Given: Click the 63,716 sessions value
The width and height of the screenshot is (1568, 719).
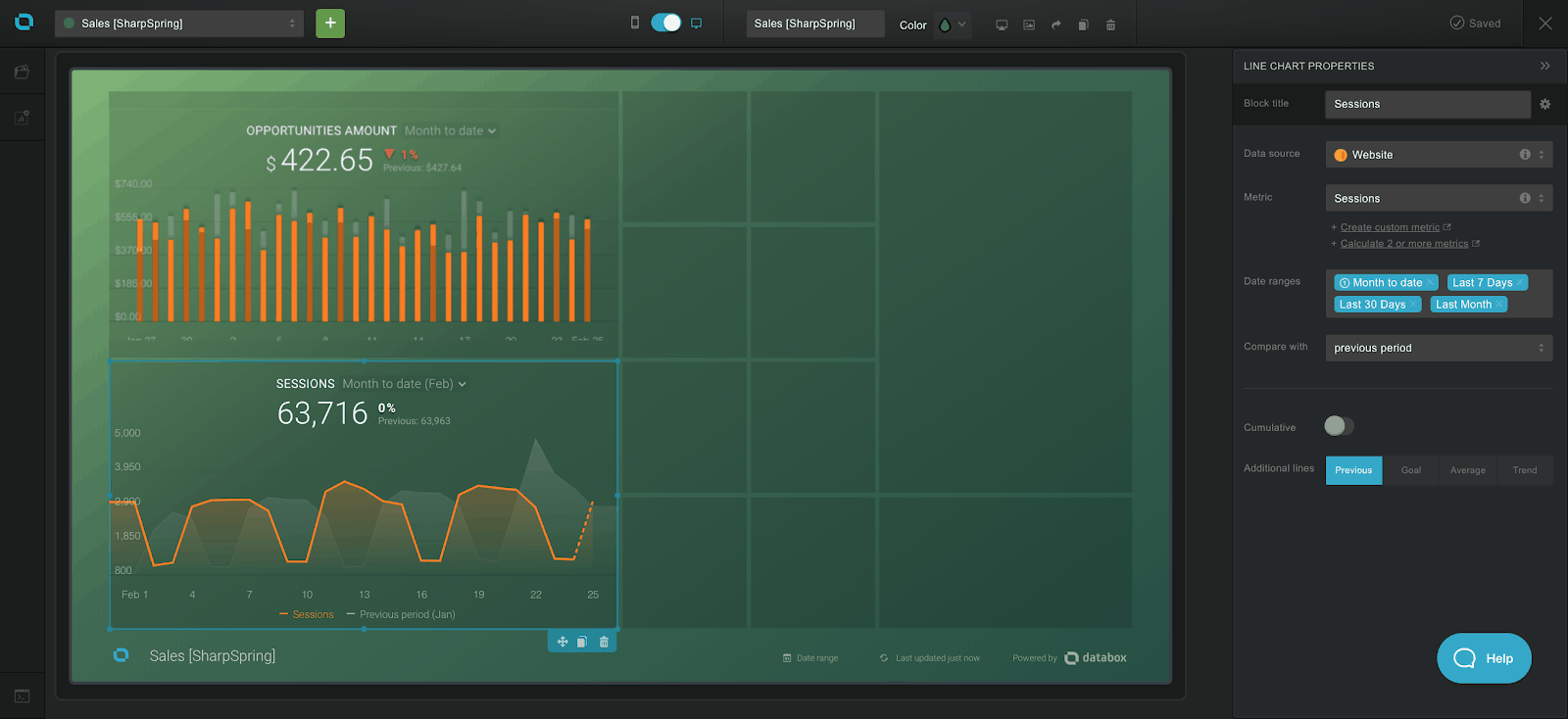Looking at the screenshot, I should (x=322, y=413).
